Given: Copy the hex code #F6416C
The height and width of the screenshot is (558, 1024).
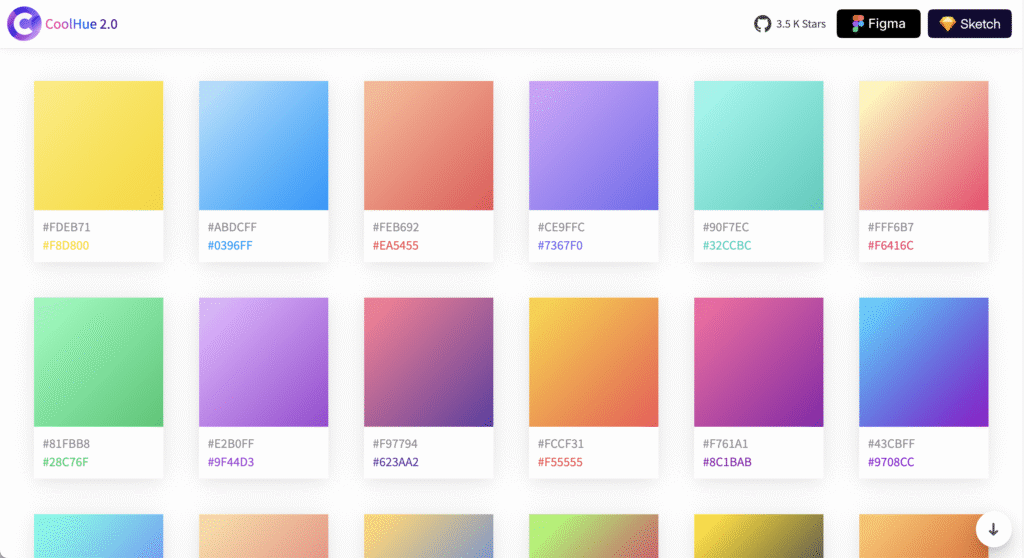Looking at the screenshot, I should tap(891, 246).
